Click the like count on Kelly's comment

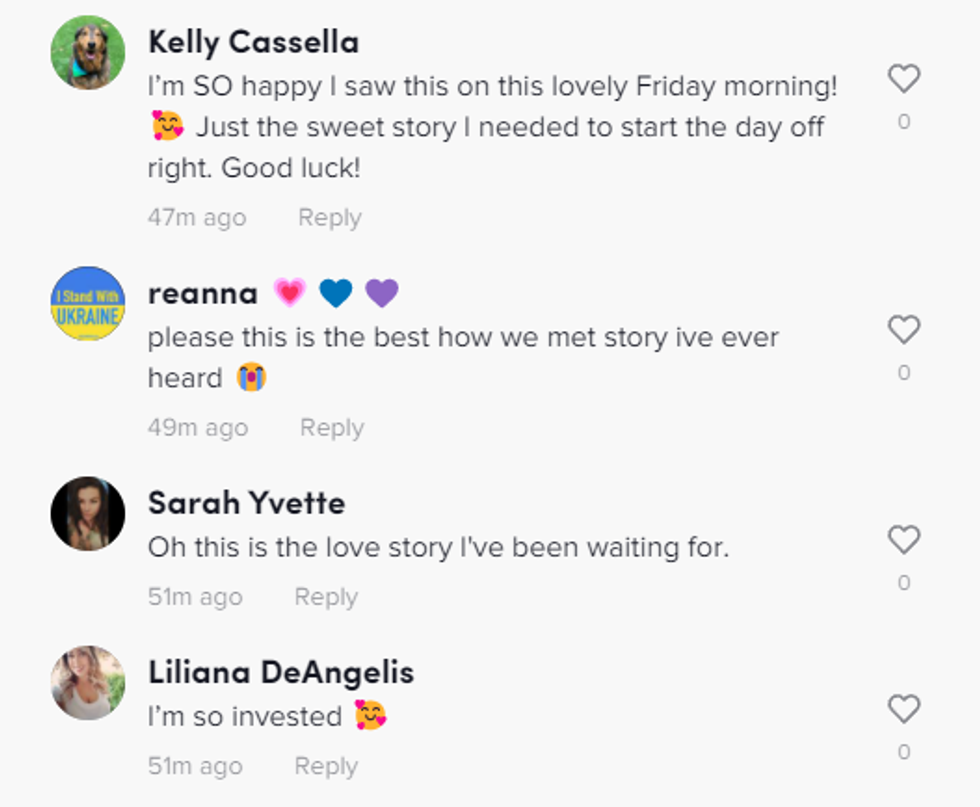click(903, 122)
